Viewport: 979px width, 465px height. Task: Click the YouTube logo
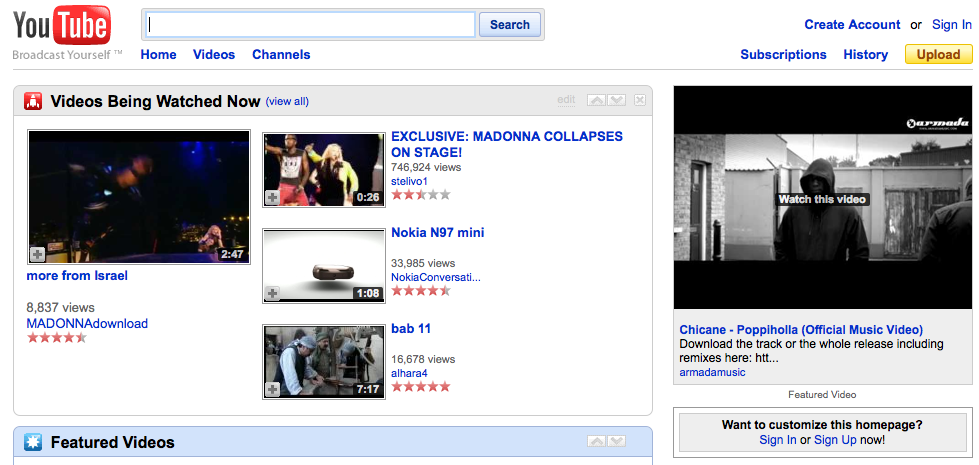coord(62,26)
